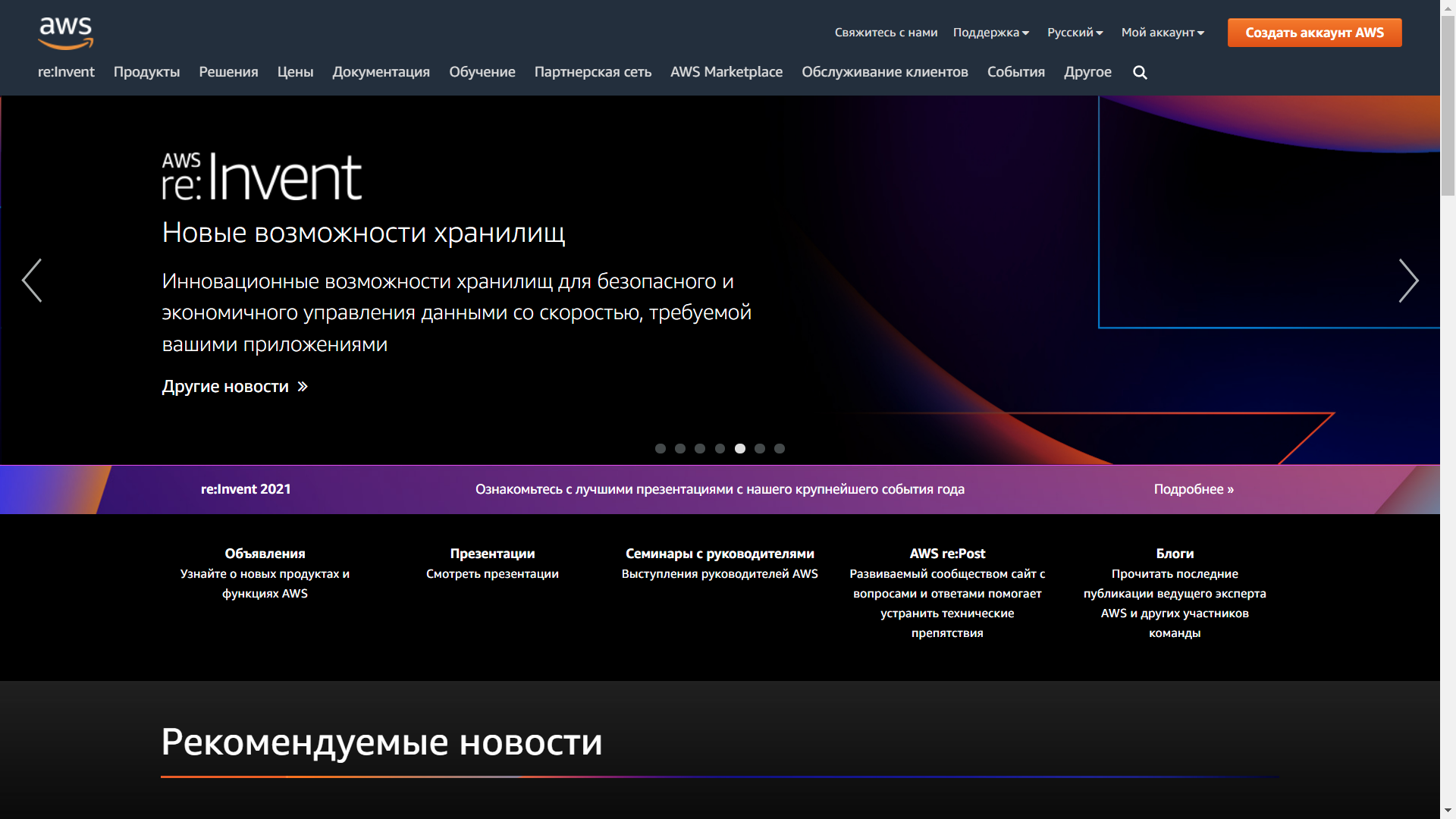Expand the Мой аккаунт dropdown
Viewport: 1456px width, 819px height.
click(1163, 33)
